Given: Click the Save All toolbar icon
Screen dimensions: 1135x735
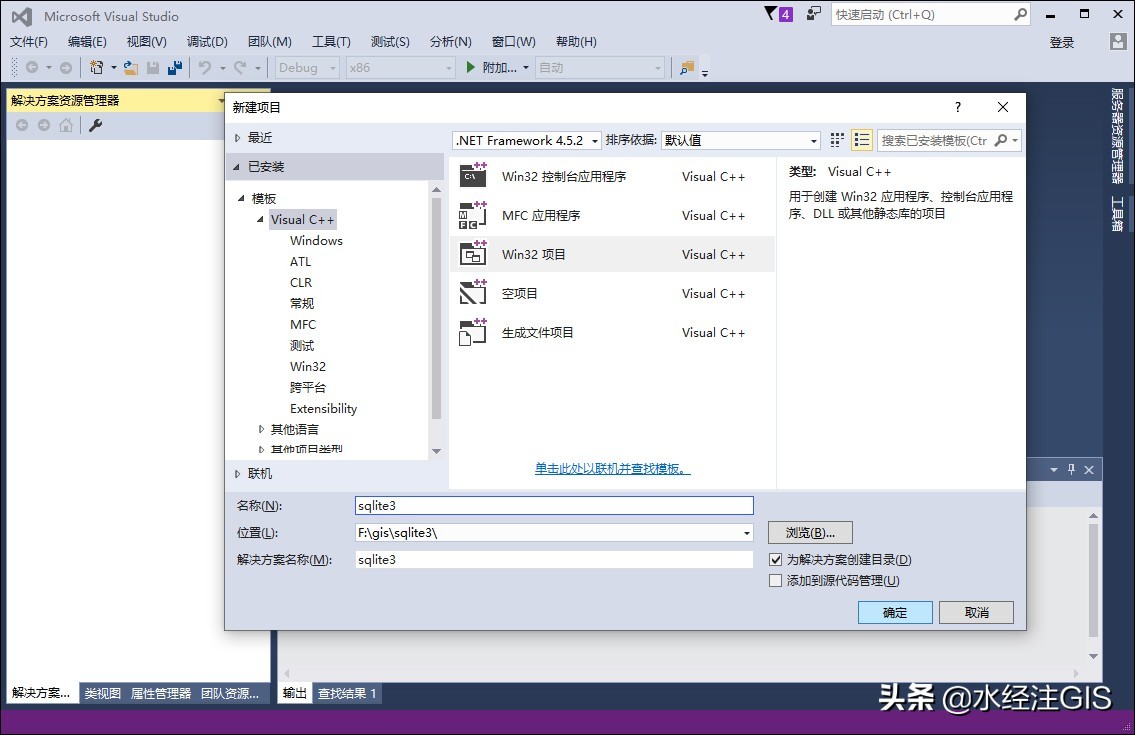Looking at the screenshot, I should [174, 67].
